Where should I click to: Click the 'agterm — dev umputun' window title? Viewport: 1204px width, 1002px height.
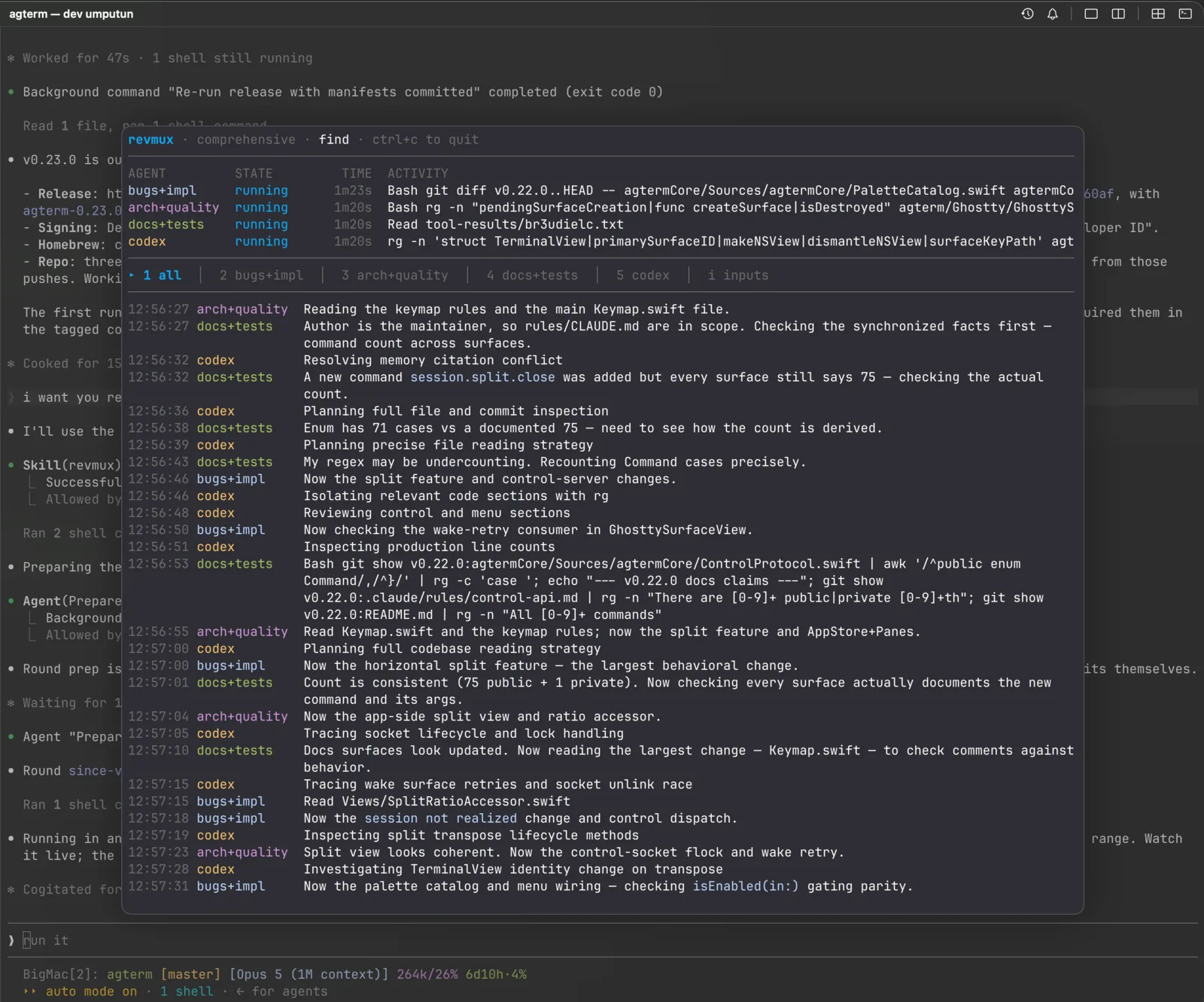71,14
